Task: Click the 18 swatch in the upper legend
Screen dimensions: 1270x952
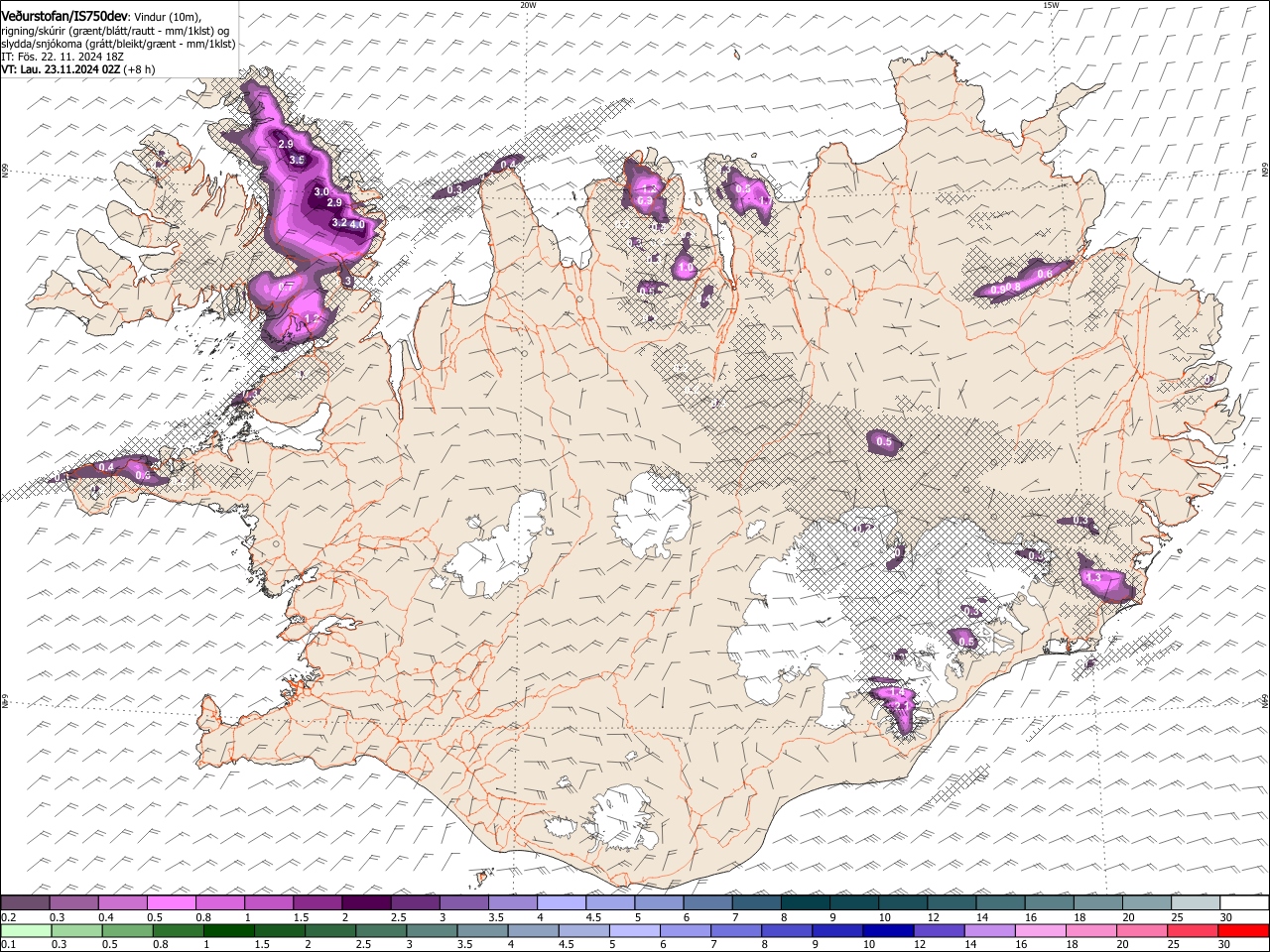Action: [x=1097, y=903]
